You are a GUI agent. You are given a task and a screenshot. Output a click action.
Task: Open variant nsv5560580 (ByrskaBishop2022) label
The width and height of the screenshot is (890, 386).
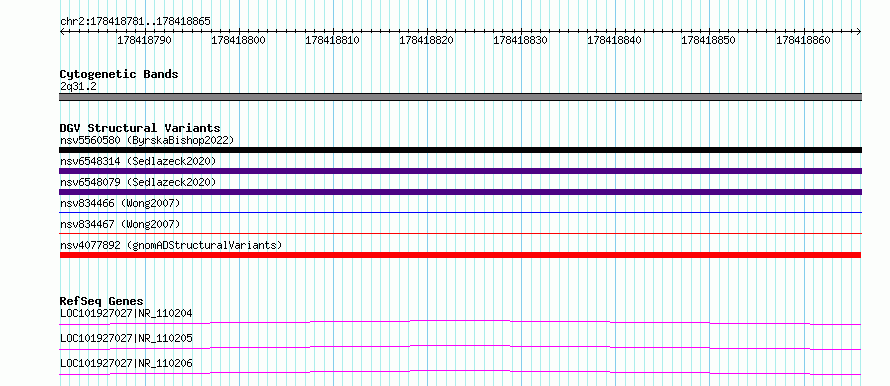[x=146, y=140]
